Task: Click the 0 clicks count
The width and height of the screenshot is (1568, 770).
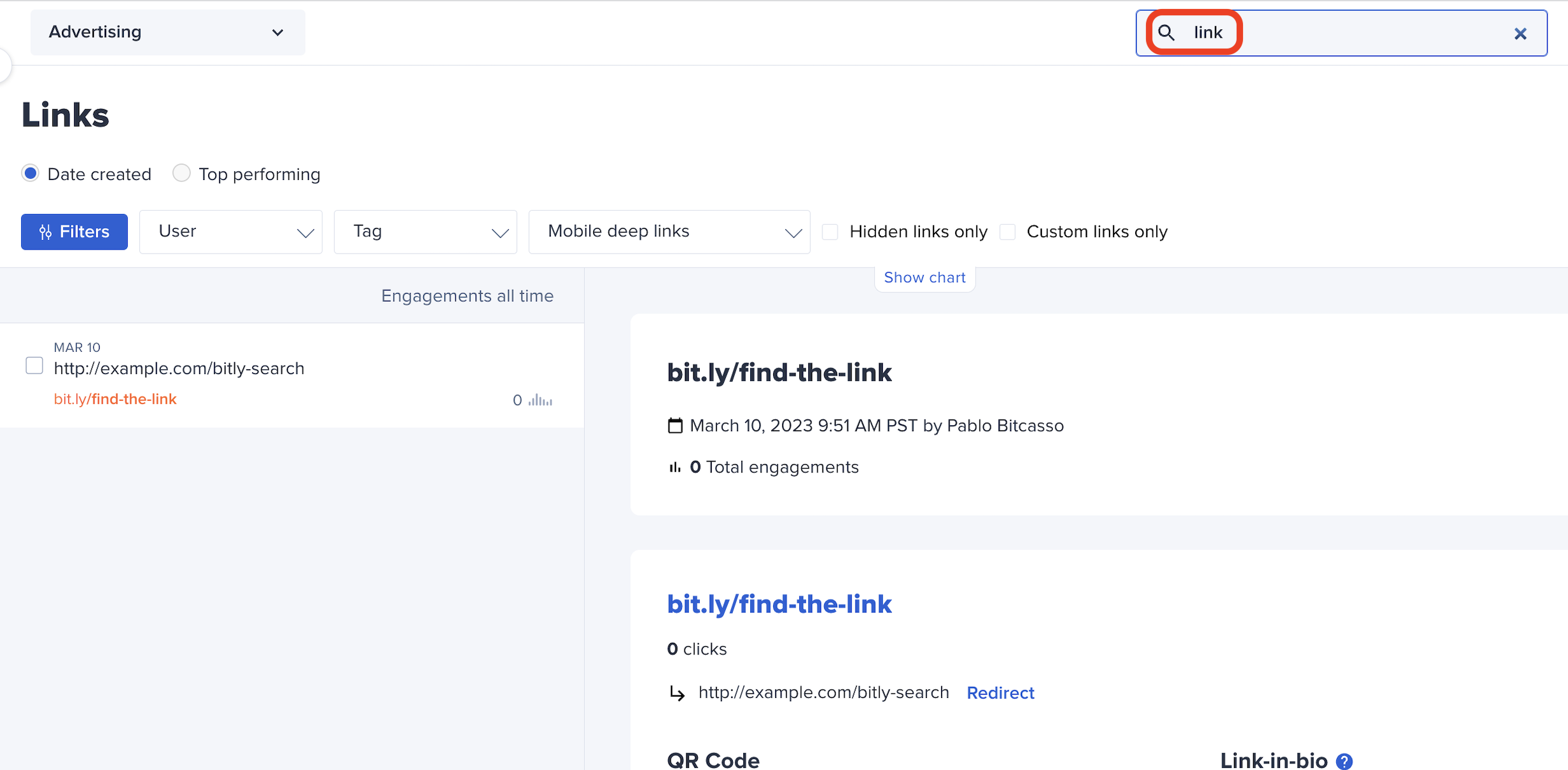Action: (x=697, y=649)
